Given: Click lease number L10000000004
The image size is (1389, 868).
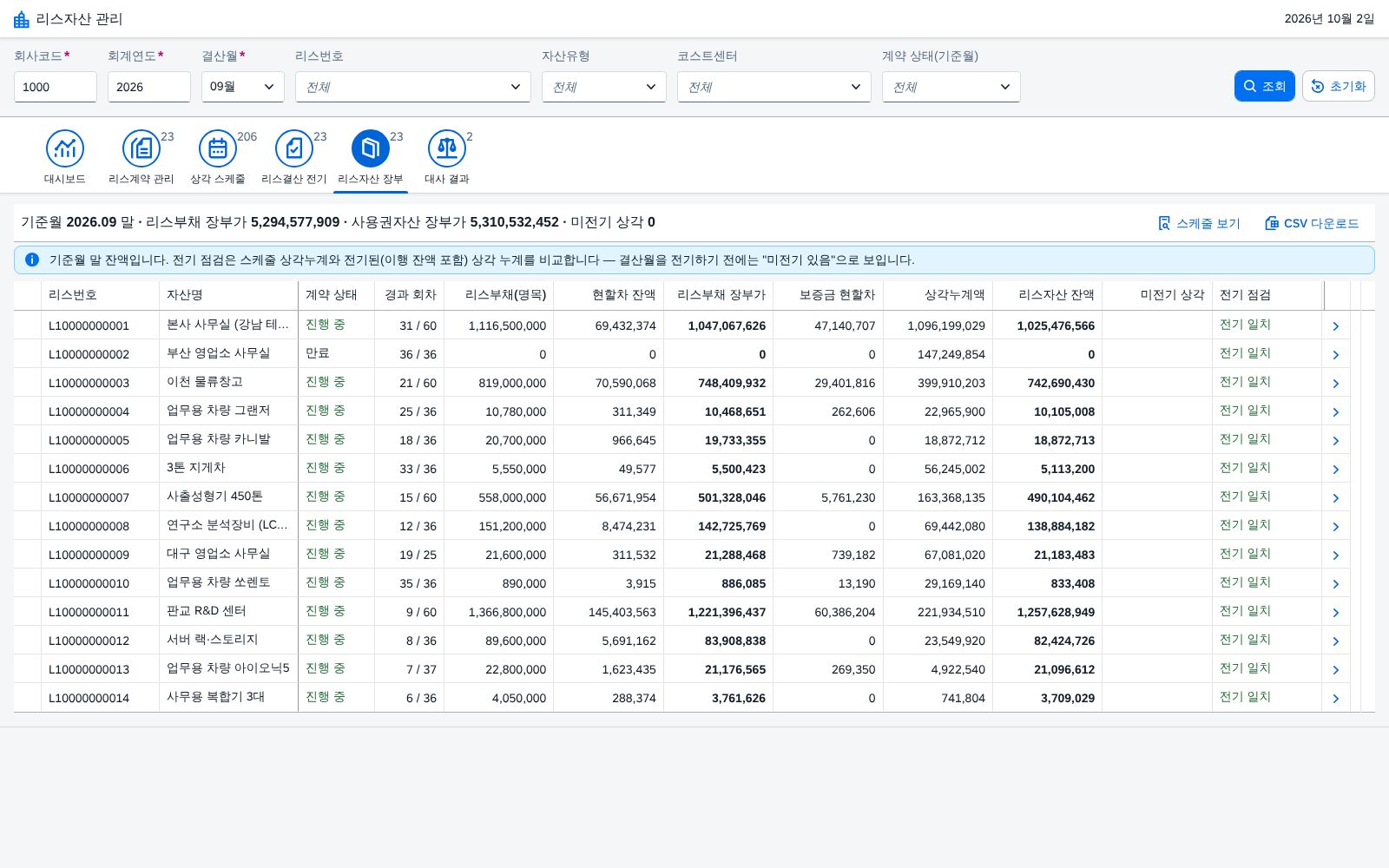Looking at the screenshot, I should 89,411.
